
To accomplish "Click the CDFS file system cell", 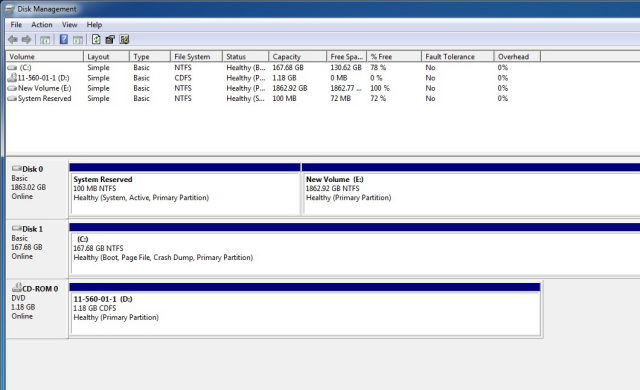I will 183,78.
